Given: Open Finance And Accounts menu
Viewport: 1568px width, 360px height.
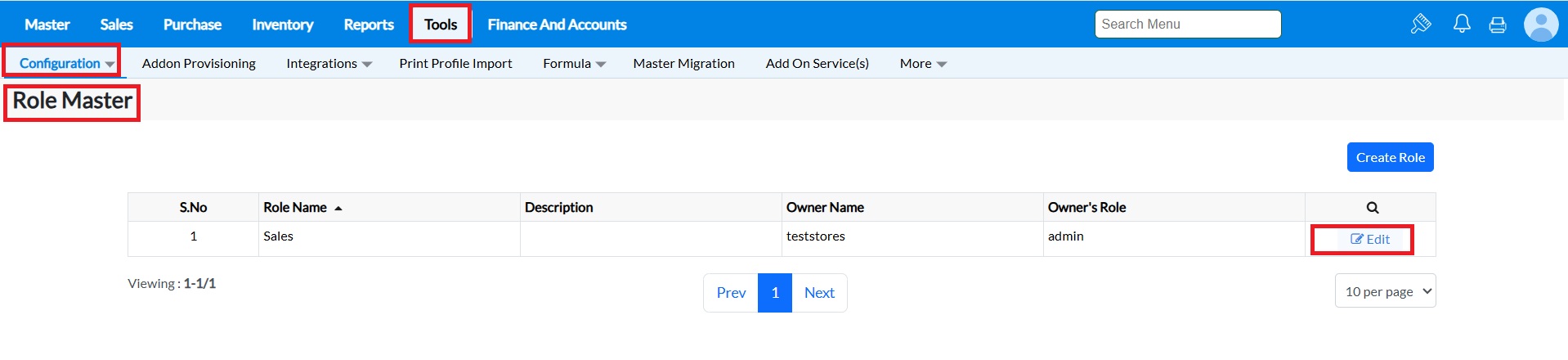Looking at the screenshot, I should 557,25.
